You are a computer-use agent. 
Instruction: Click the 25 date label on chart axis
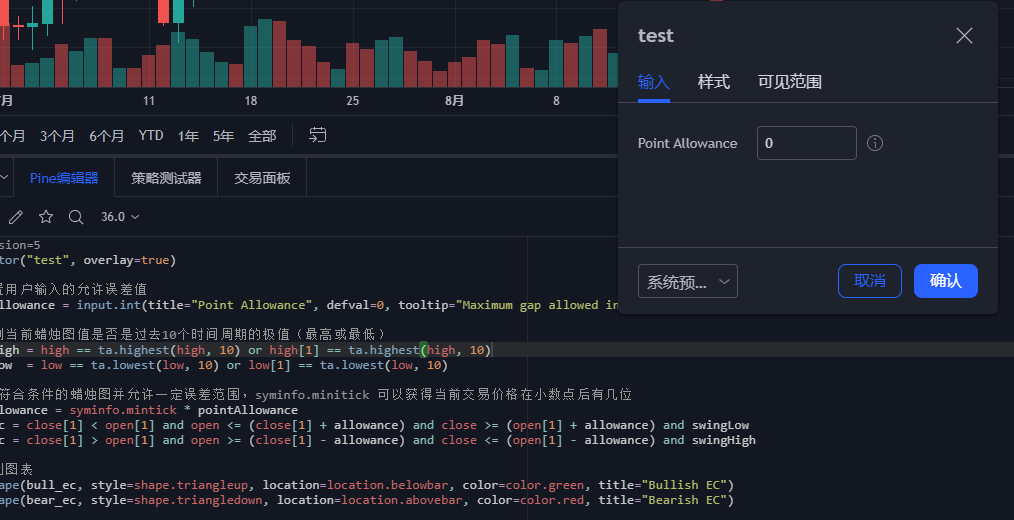tap(352, 101)
